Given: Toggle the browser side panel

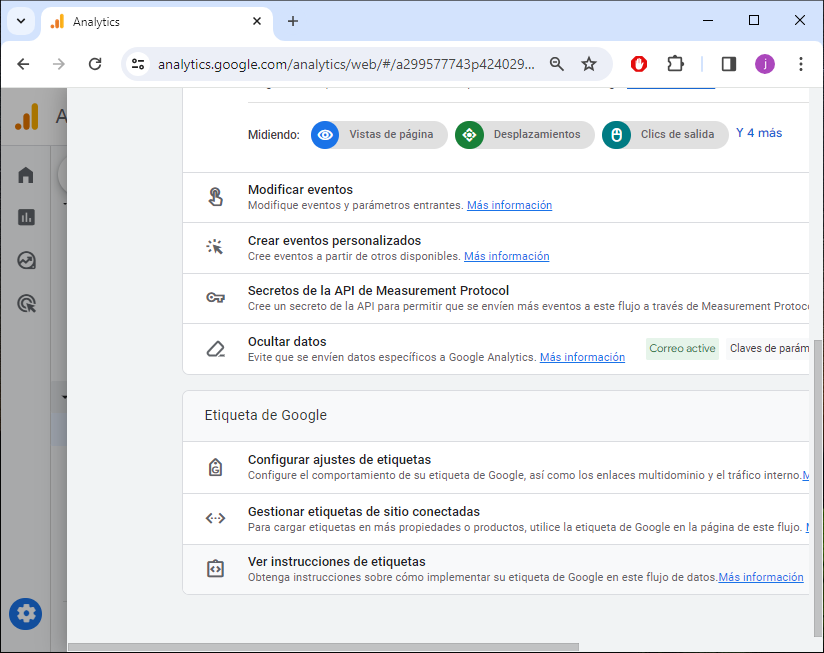Looking at the screenshot, I should (728, 64).
